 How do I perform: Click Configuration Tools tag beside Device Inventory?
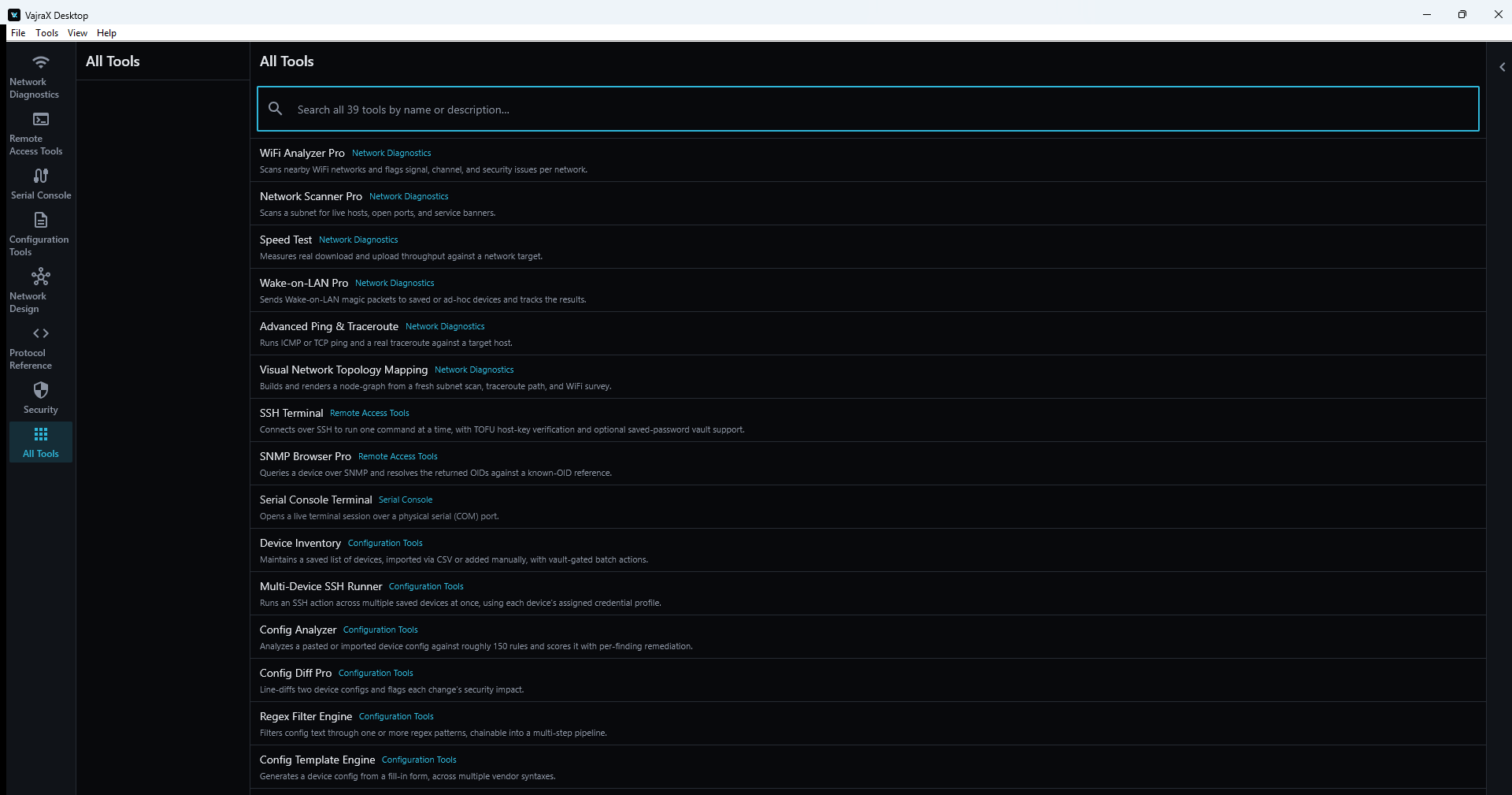(385, 543)
